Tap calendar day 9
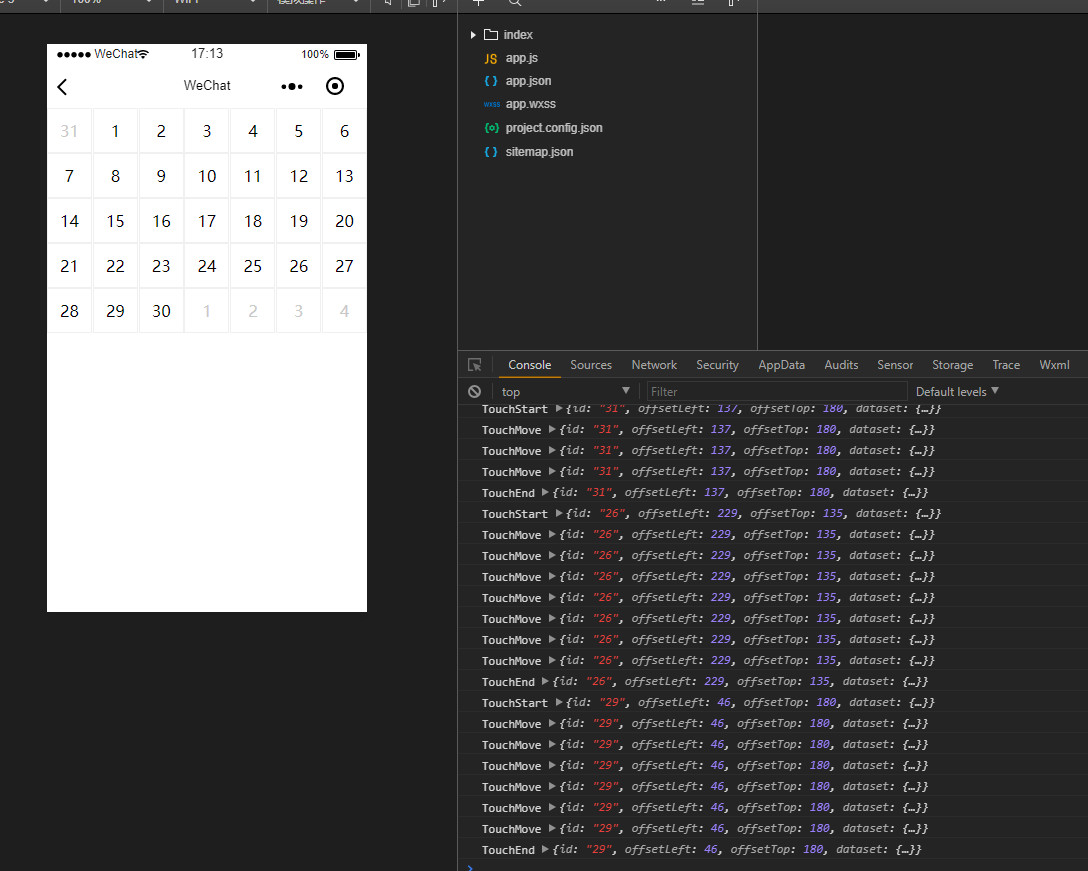This screenshot has width=1088, height=871. [x=161, y=176]
